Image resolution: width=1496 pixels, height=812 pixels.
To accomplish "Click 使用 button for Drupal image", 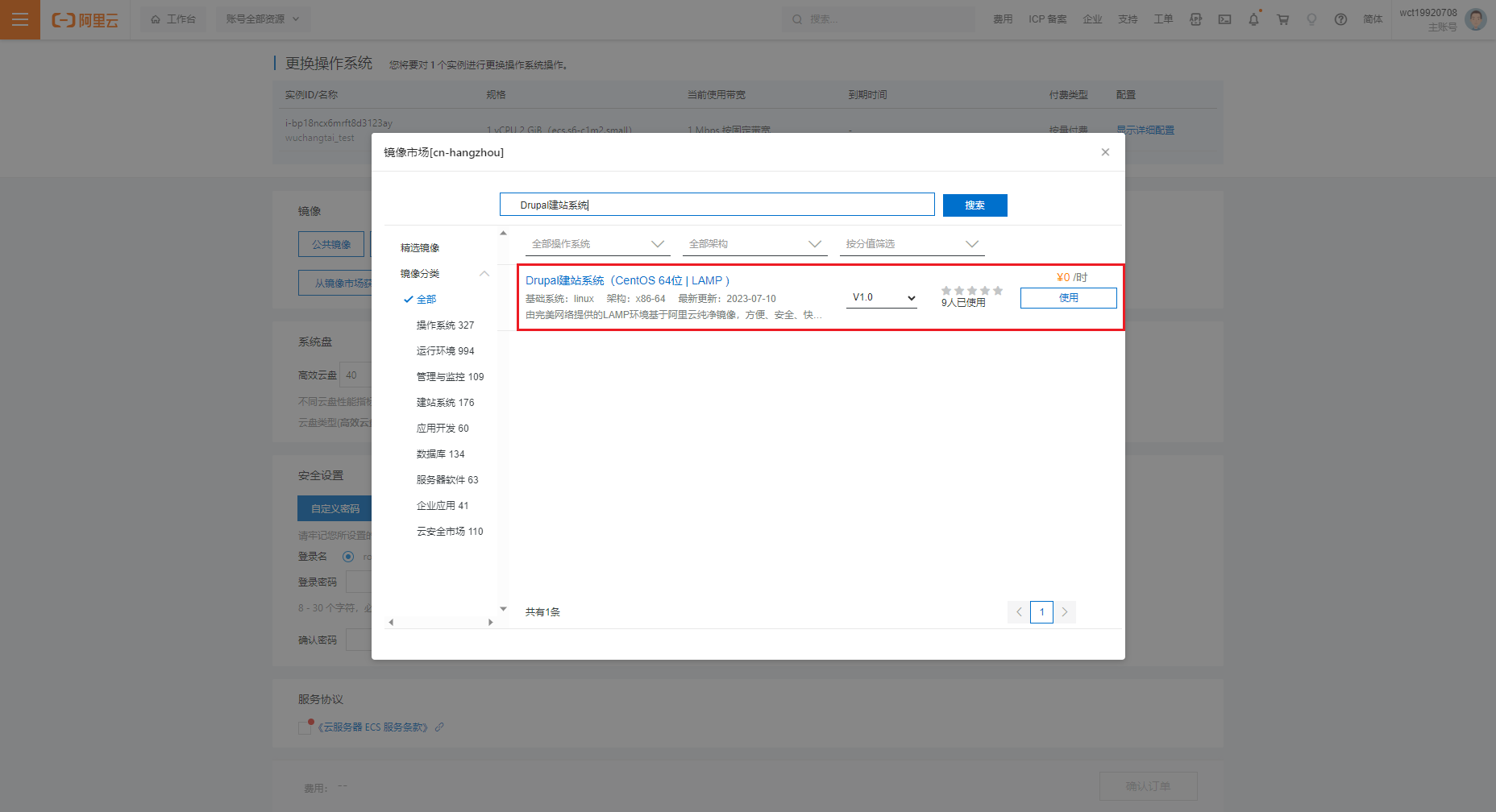I will 1069,298.
